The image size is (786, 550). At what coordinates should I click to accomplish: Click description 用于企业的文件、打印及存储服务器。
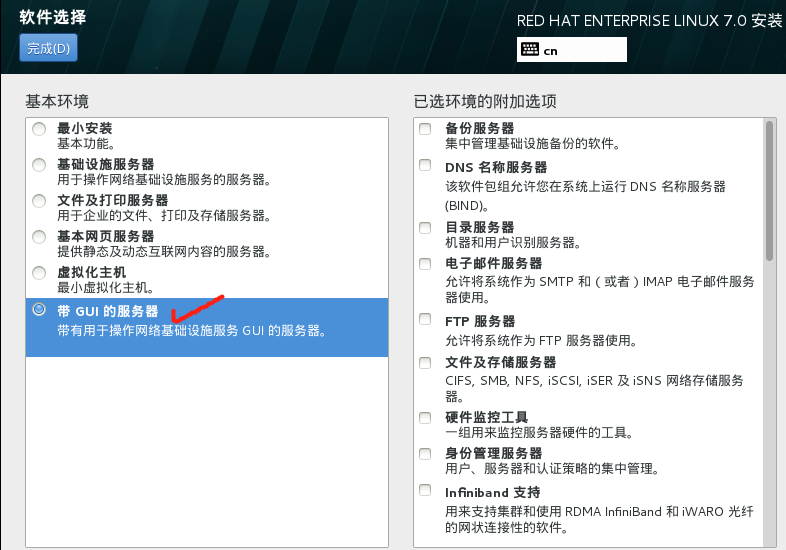[164, 216]
